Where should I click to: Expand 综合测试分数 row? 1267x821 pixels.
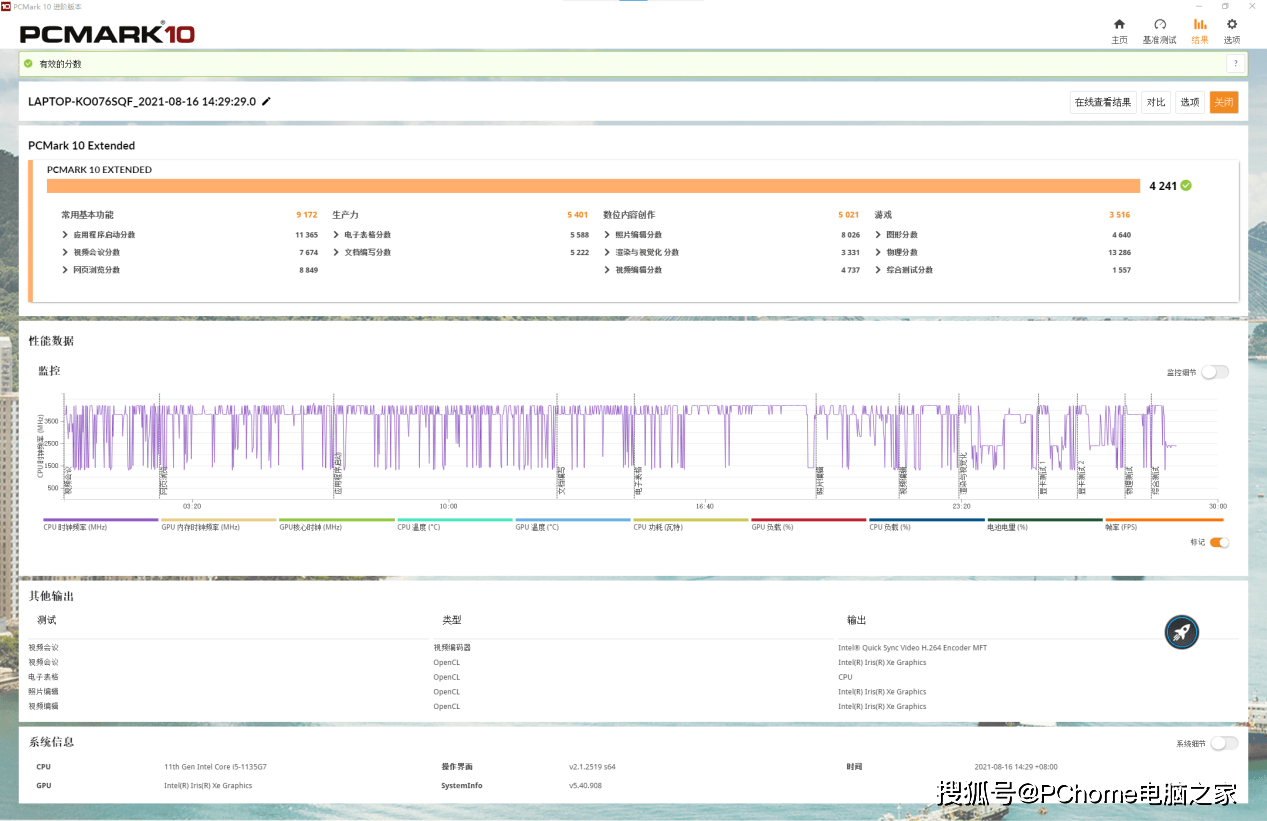pos(878,270)
